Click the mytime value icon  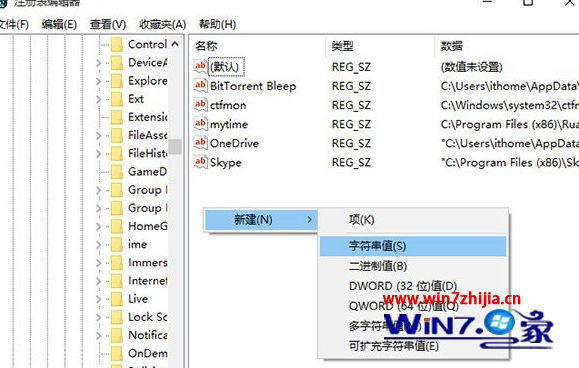tap(201, 124)
